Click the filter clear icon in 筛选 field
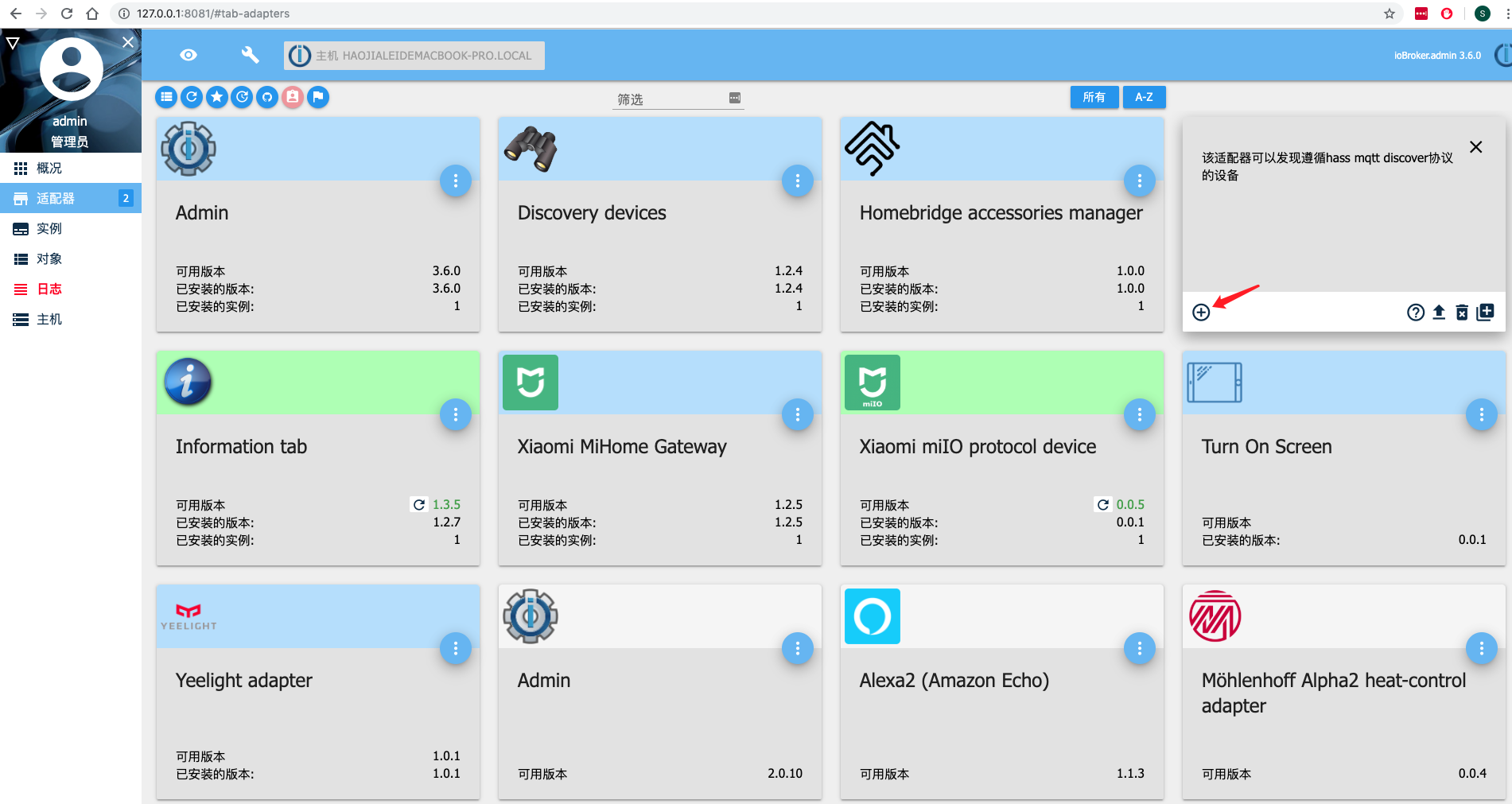This screenshot has height=804, width=1512. pos(735,98)
